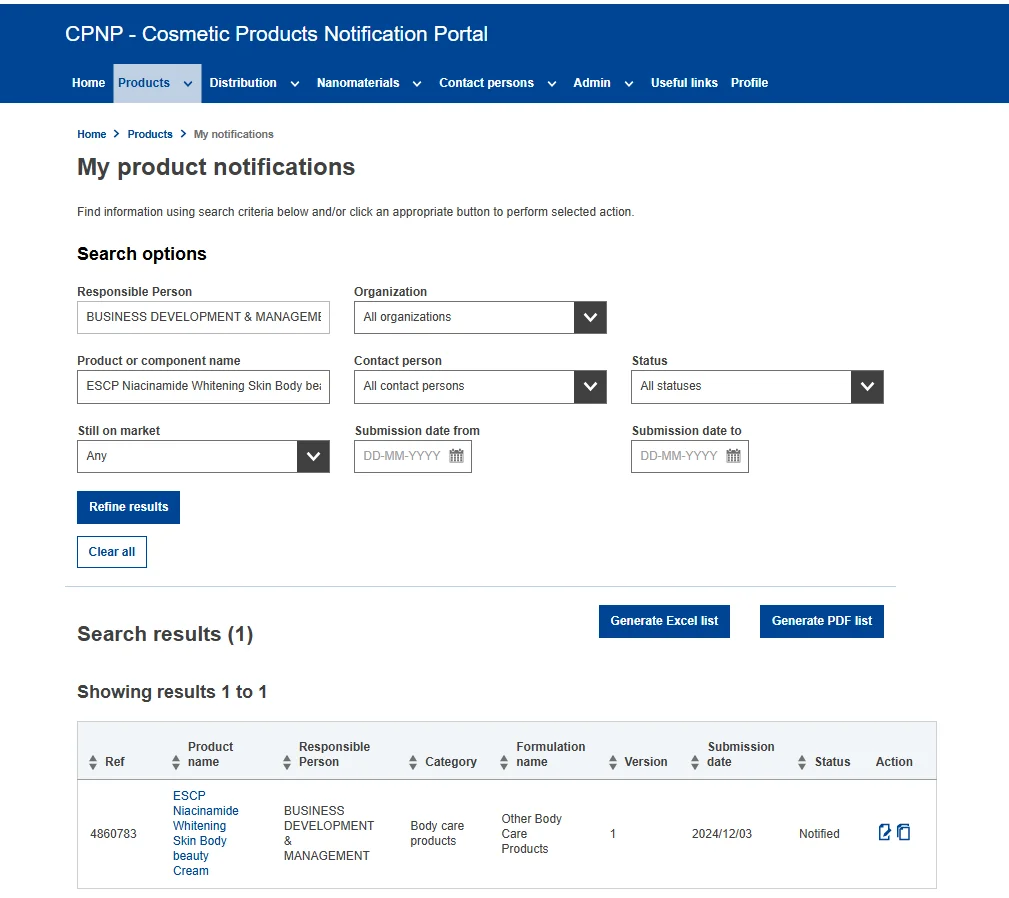Sort results by Ref column arrows
1009x898 pixels.
[94, 762]
